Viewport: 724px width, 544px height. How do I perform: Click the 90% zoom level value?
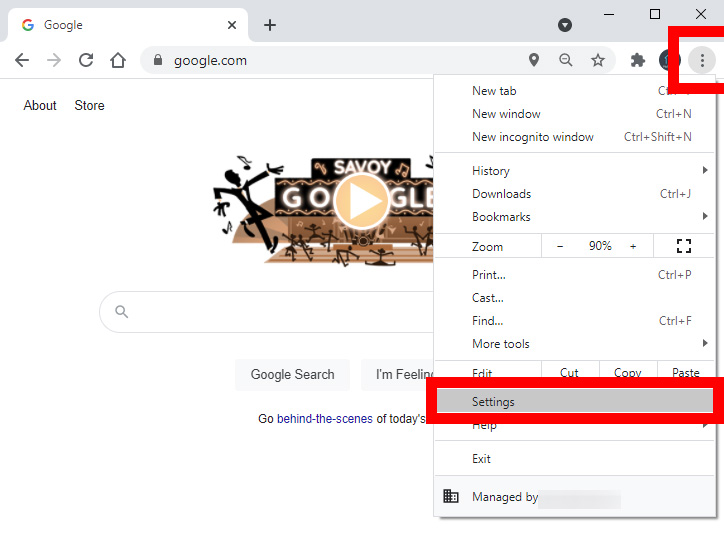tap(600, 246)
